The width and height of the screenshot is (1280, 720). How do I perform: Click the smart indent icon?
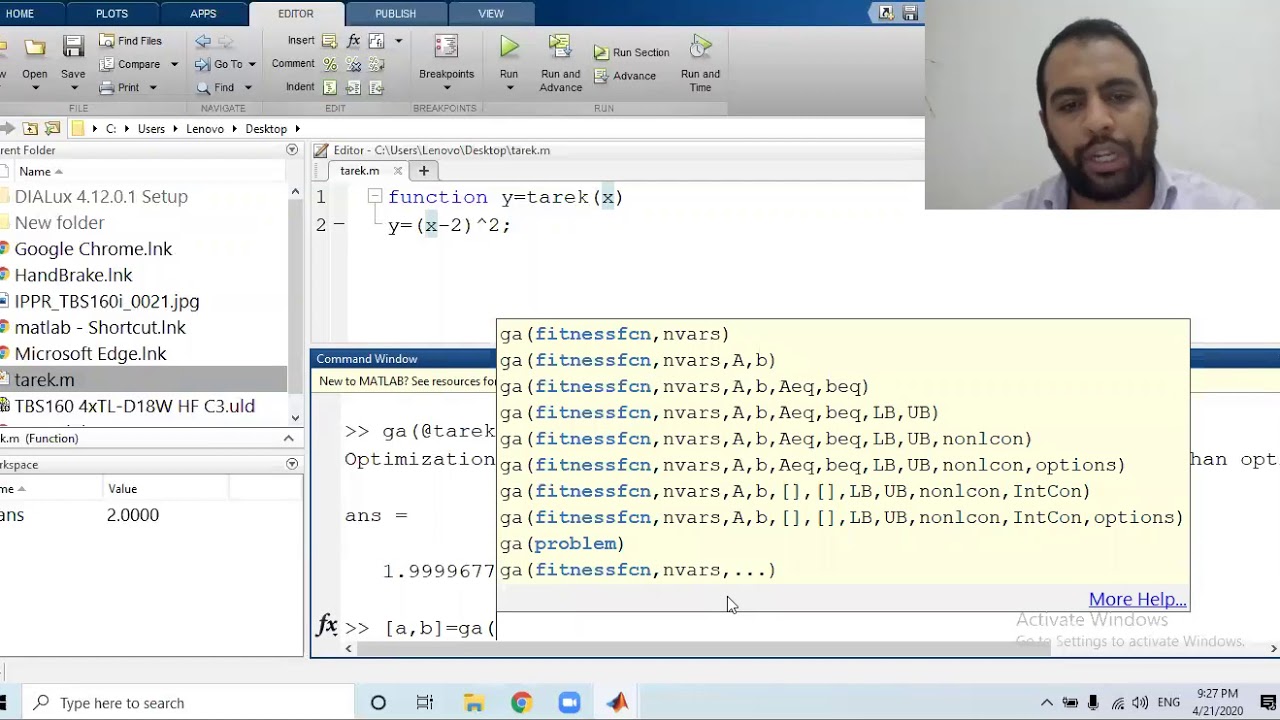(330, 88)
